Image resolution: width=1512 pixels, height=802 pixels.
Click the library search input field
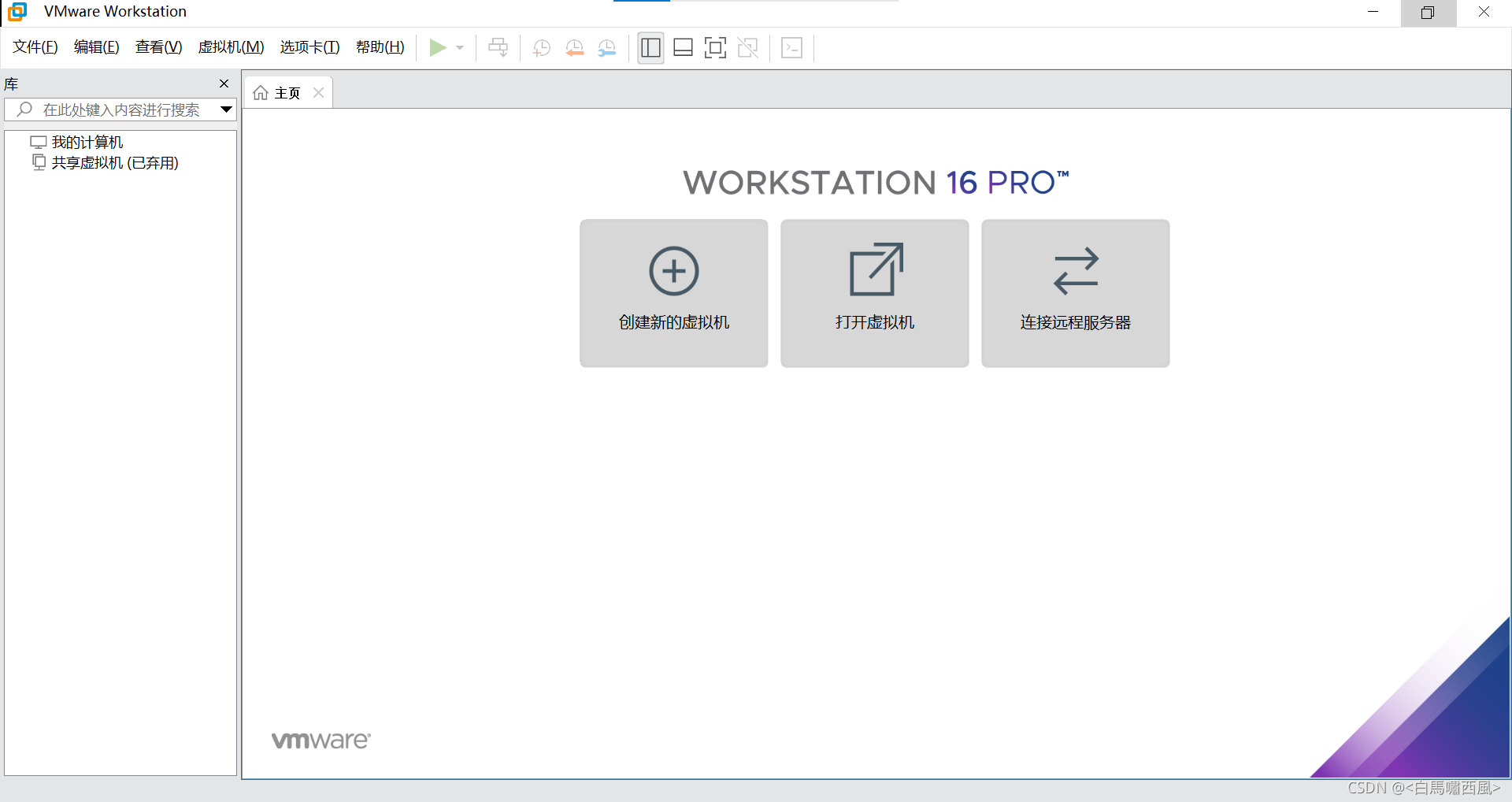120,110
